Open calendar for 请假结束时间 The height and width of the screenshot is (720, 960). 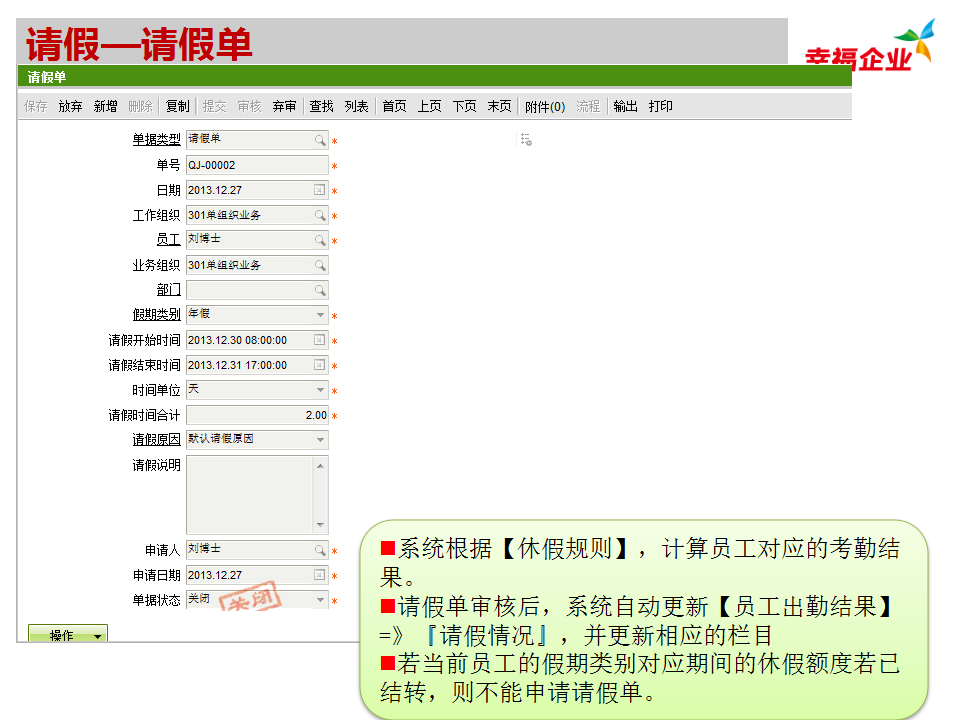pos(320,365)
